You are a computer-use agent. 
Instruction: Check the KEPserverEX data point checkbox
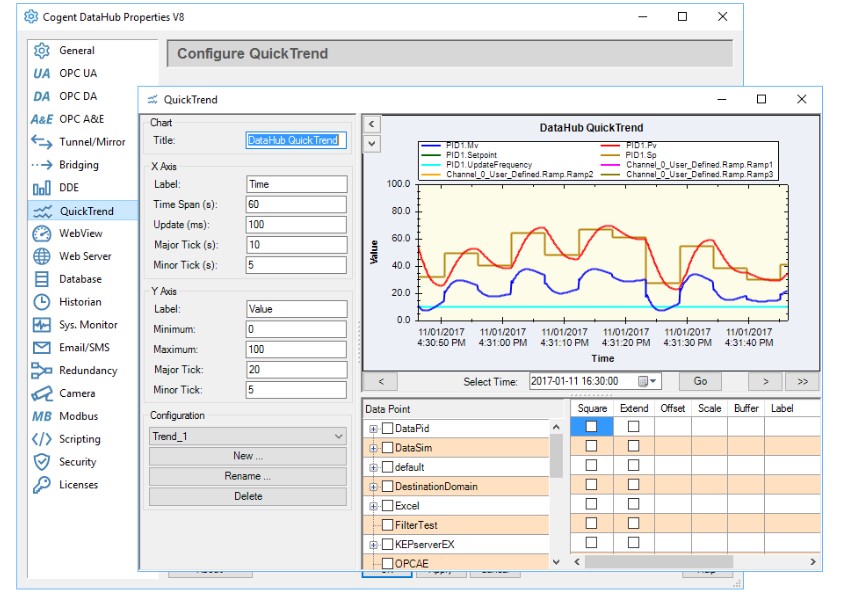(x=387, y=545)
